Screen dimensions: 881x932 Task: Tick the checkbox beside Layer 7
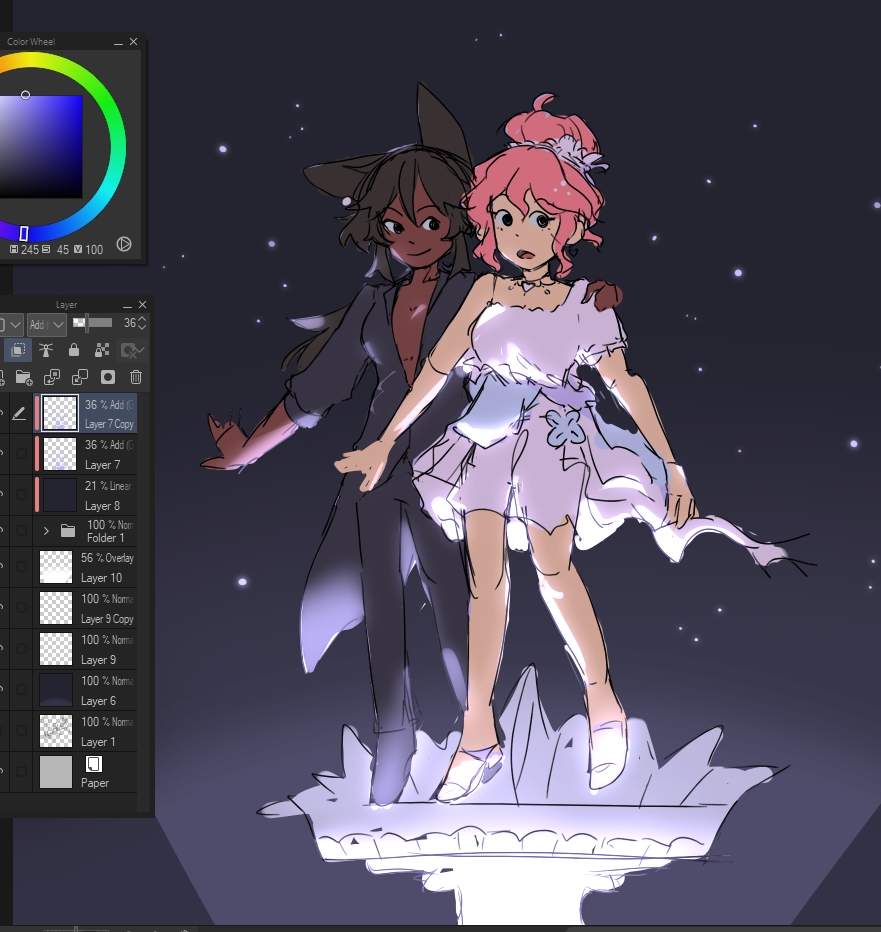click(21, 454)
